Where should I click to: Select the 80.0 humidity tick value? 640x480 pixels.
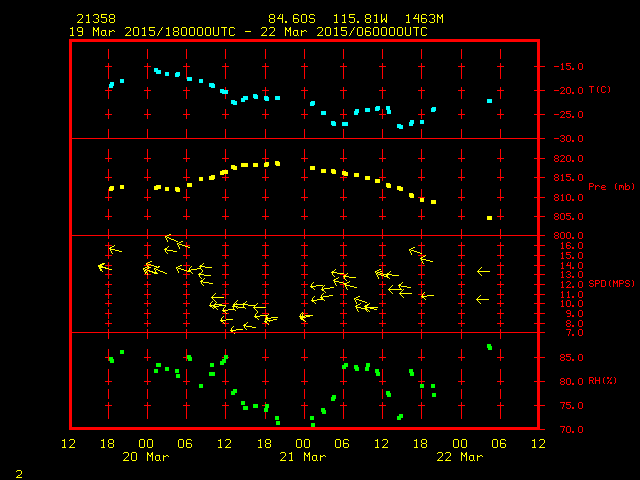coord(571,382)
